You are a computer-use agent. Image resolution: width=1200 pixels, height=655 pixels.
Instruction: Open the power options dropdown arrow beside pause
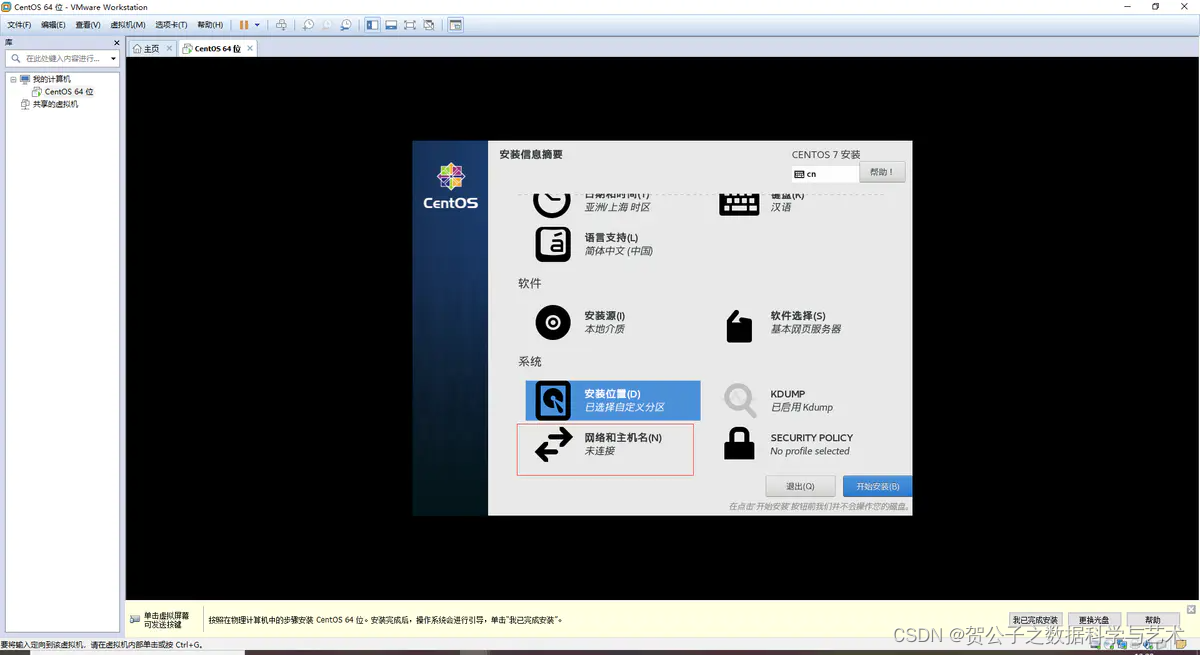(257, 24)
